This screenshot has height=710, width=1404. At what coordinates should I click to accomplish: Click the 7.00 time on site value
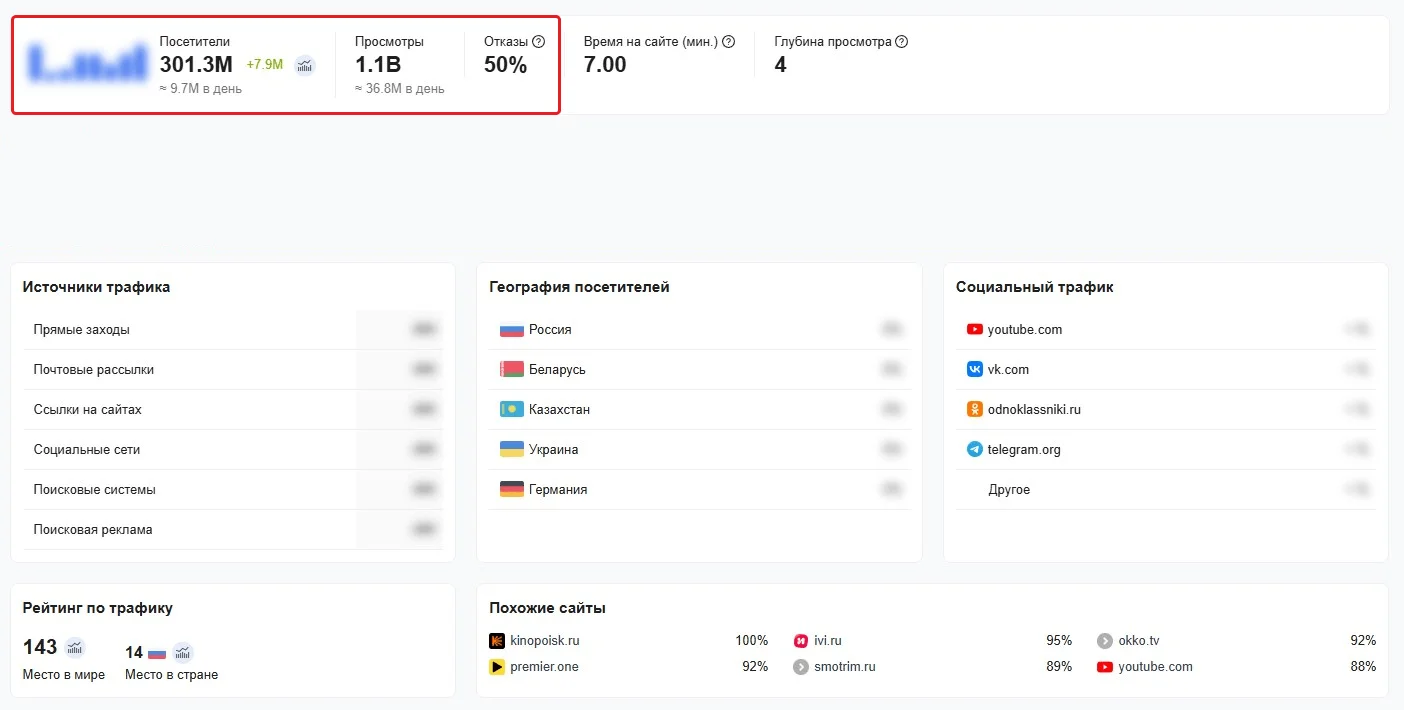coord(605,65)
